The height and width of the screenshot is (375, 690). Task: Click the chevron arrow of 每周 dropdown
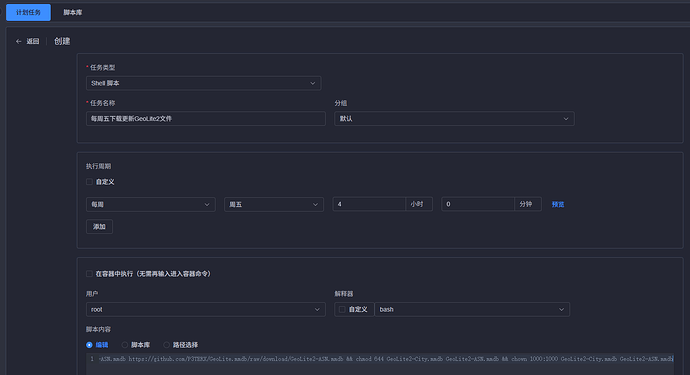[207, 204]
